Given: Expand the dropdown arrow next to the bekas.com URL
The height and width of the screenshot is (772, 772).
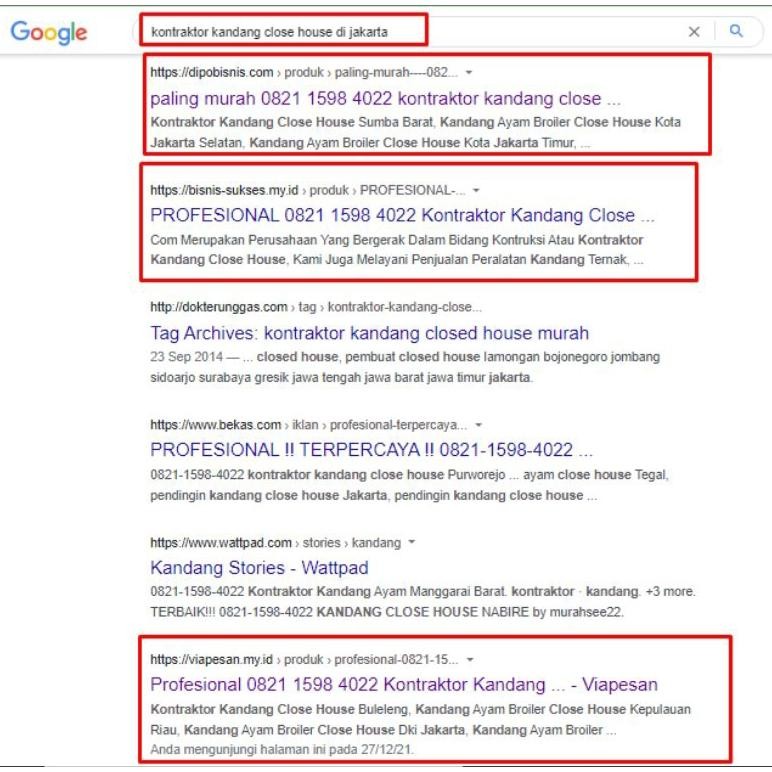Looking at the screenshot, I should coord(479,424).
